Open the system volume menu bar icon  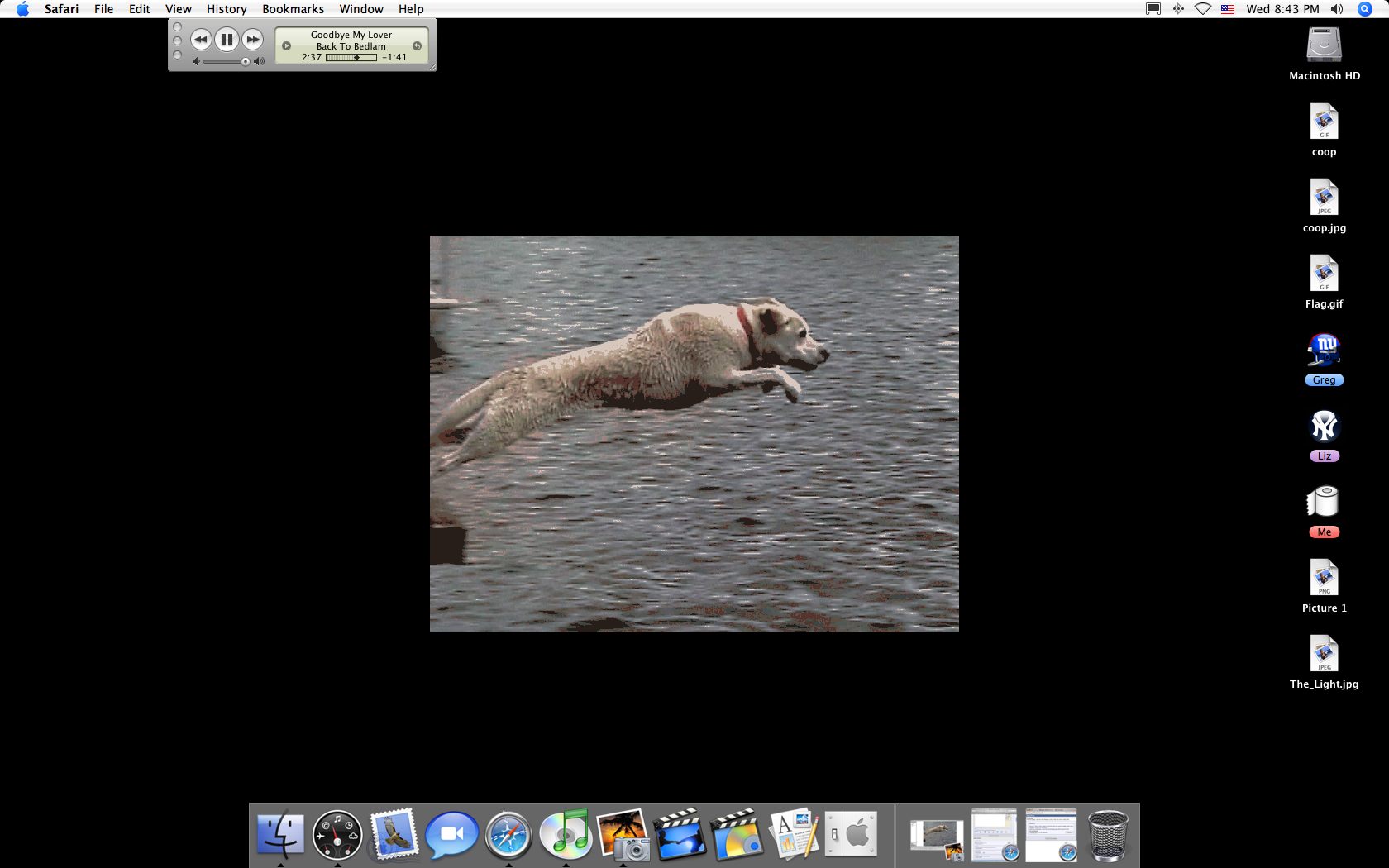1337,9
